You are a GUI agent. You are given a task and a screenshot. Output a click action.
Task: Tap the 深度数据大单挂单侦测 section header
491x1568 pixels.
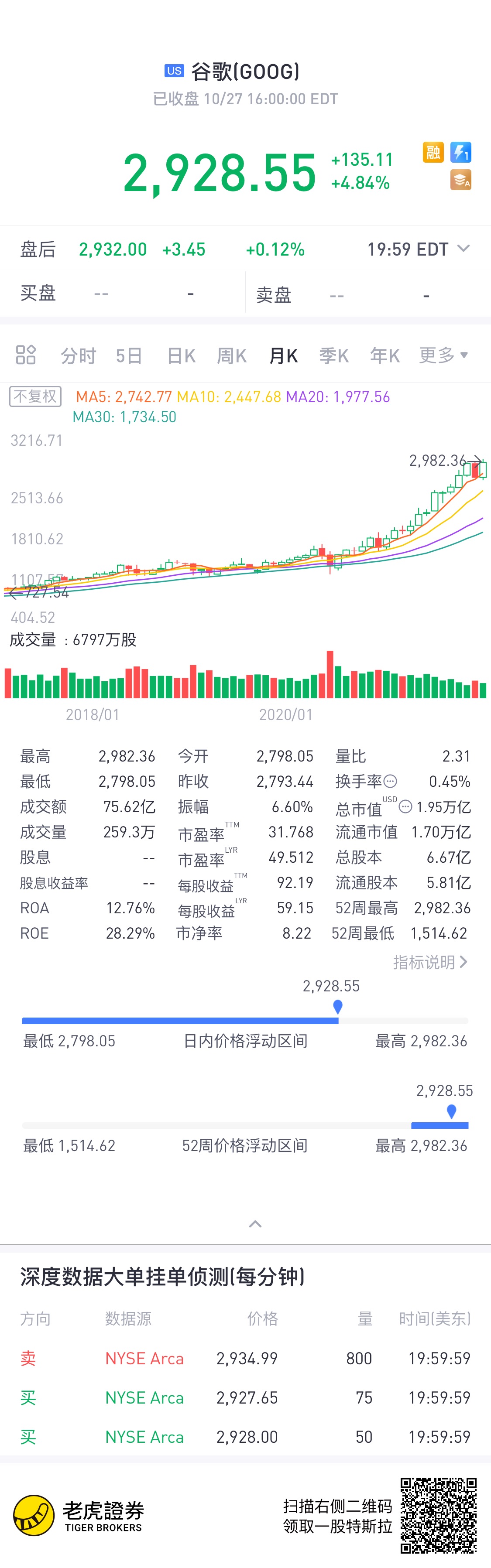162,1277
